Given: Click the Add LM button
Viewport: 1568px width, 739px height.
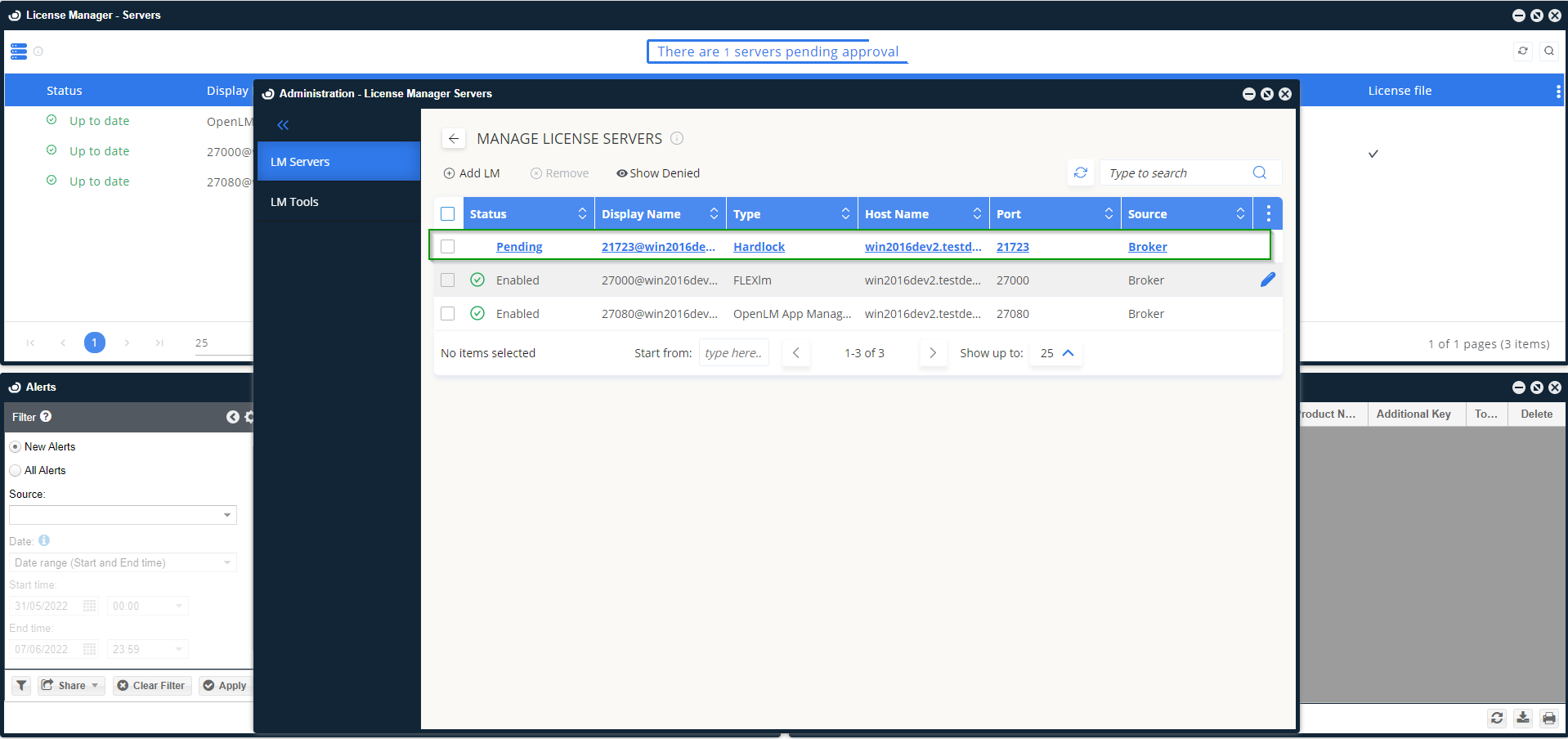Looking at the screenshot, I should [x=472, y=173].
